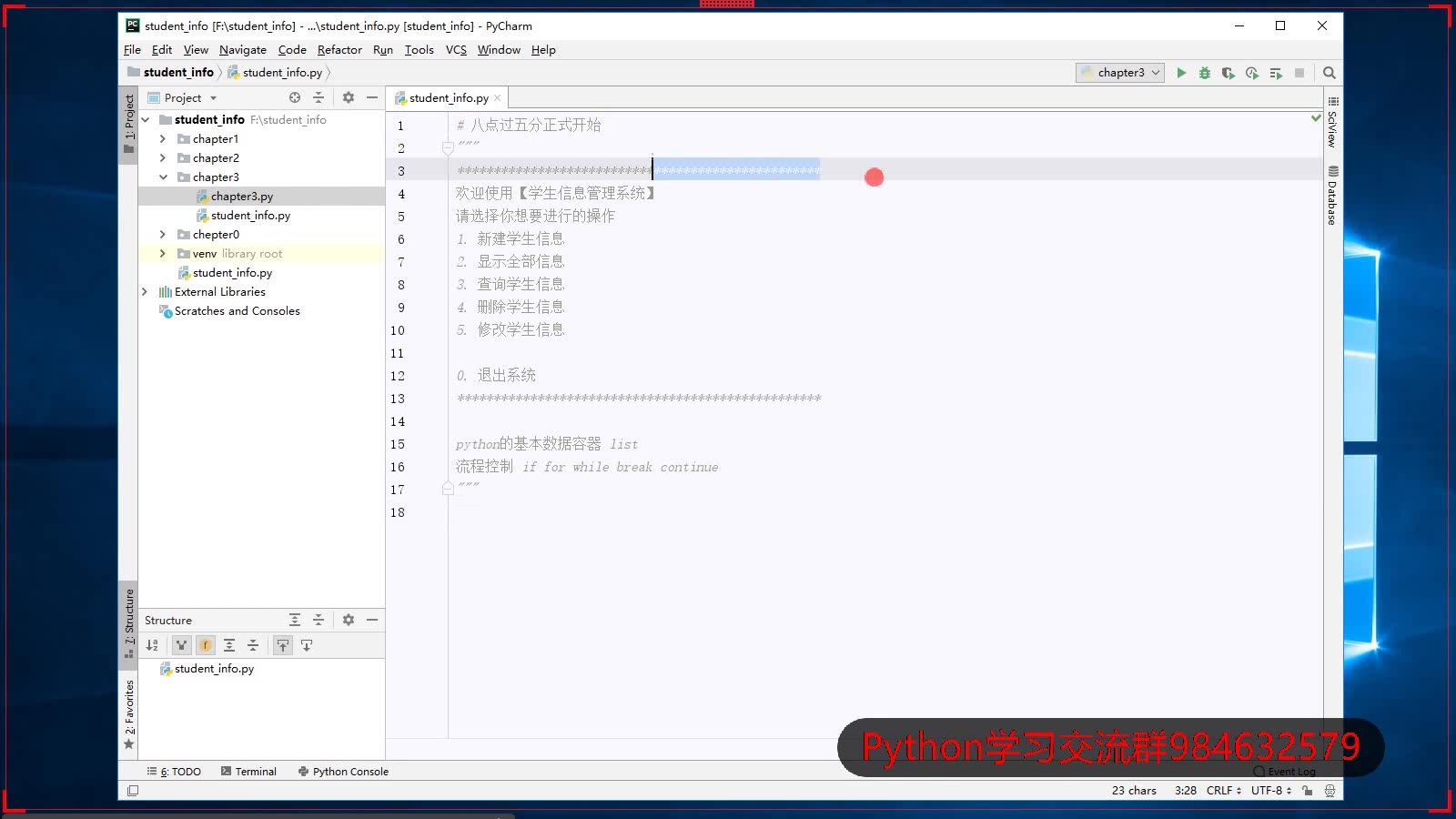This screenshot has height=819, width=1456.
Task: Click the gray Stop button
Action: pyautogui.click(x=1299, y=73)
